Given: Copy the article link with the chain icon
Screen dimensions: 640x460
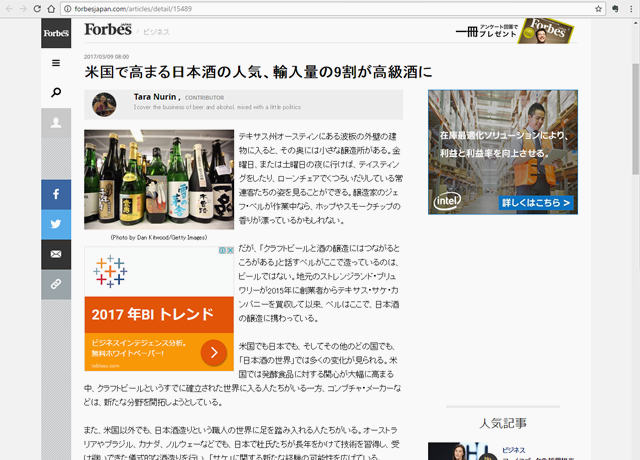Looking at the screenshot, I should (x=56, y=284).
